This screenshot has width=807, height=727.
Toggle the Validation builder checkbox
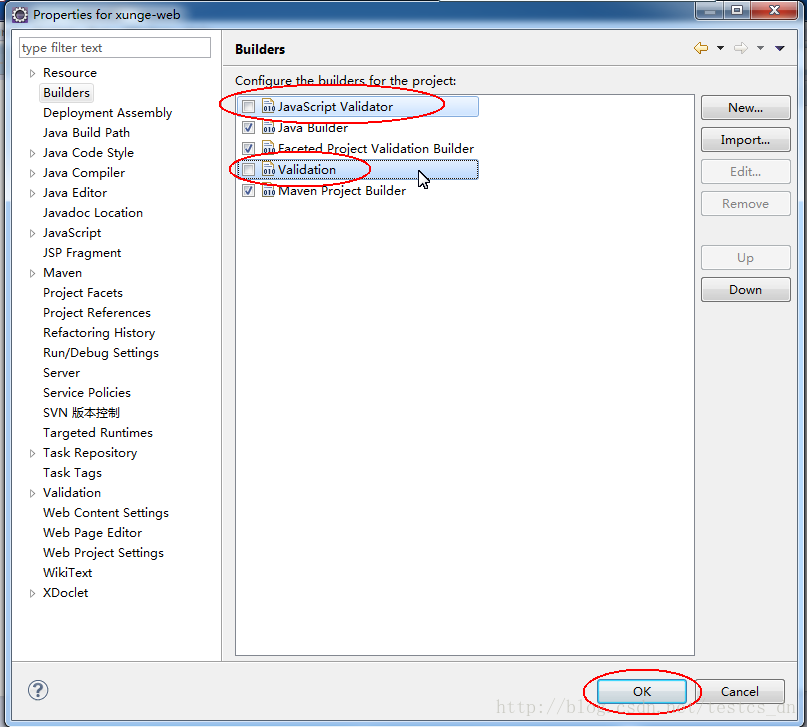(x=249, y=170)
